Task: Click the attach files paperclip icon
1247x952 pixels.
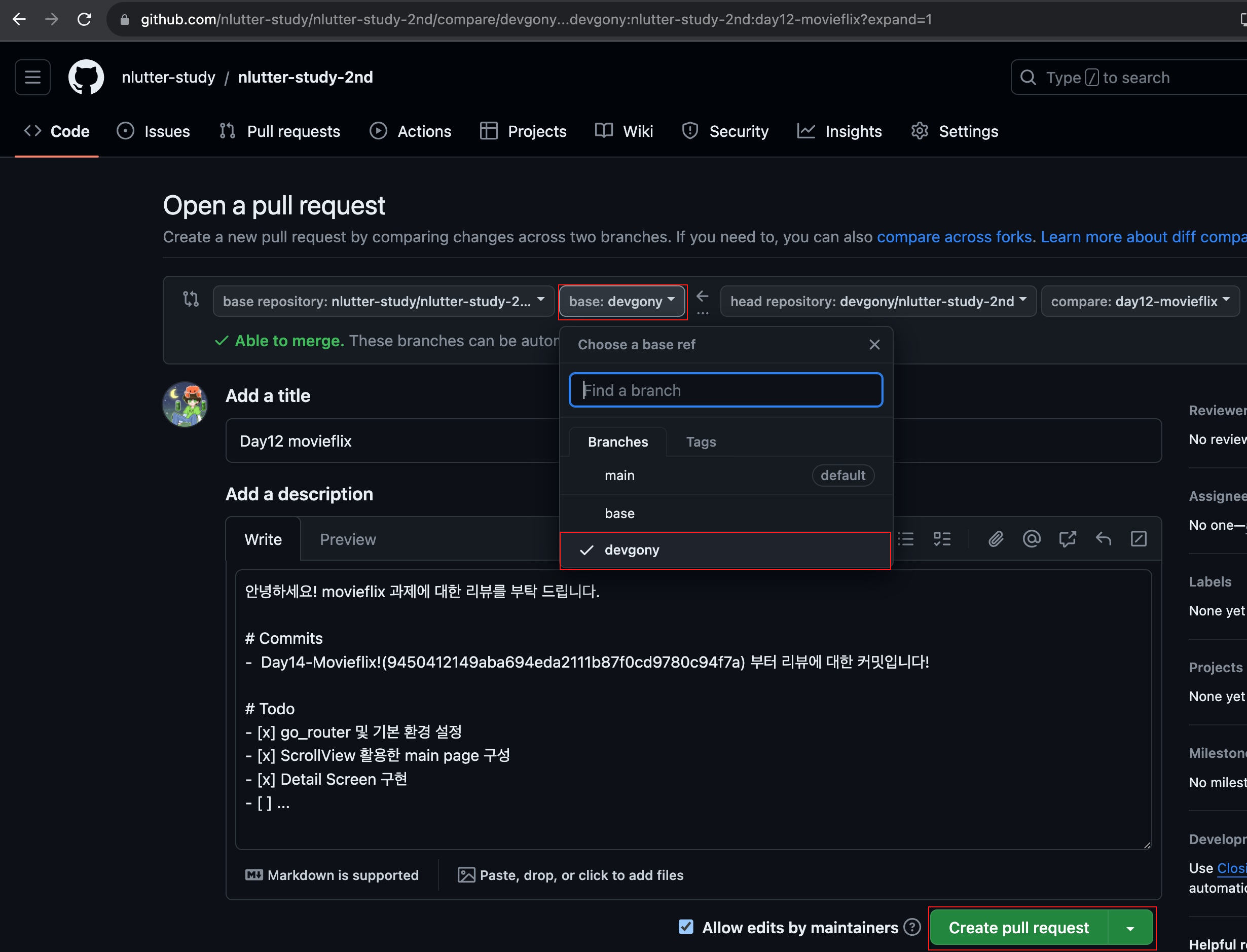Action: [996, 539]
